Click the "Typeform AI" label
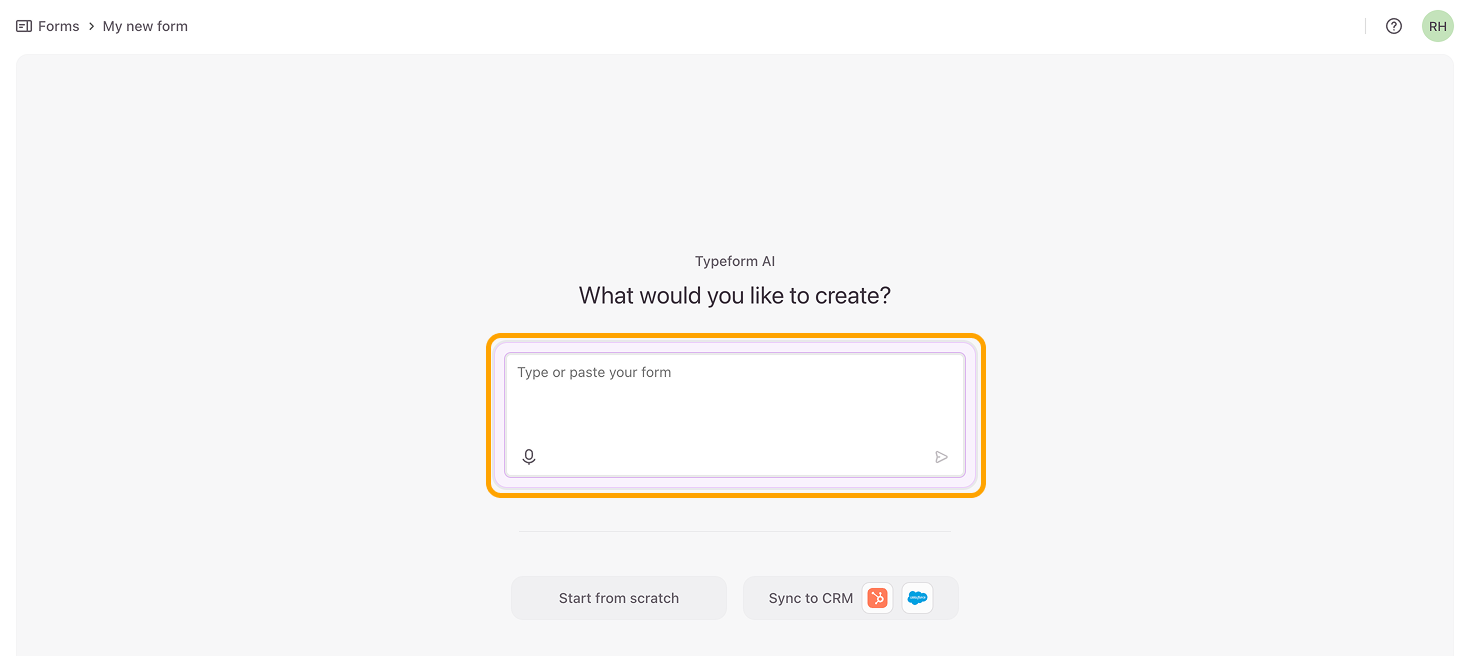The image size is (1470, 656). click(x=735, y=261)
